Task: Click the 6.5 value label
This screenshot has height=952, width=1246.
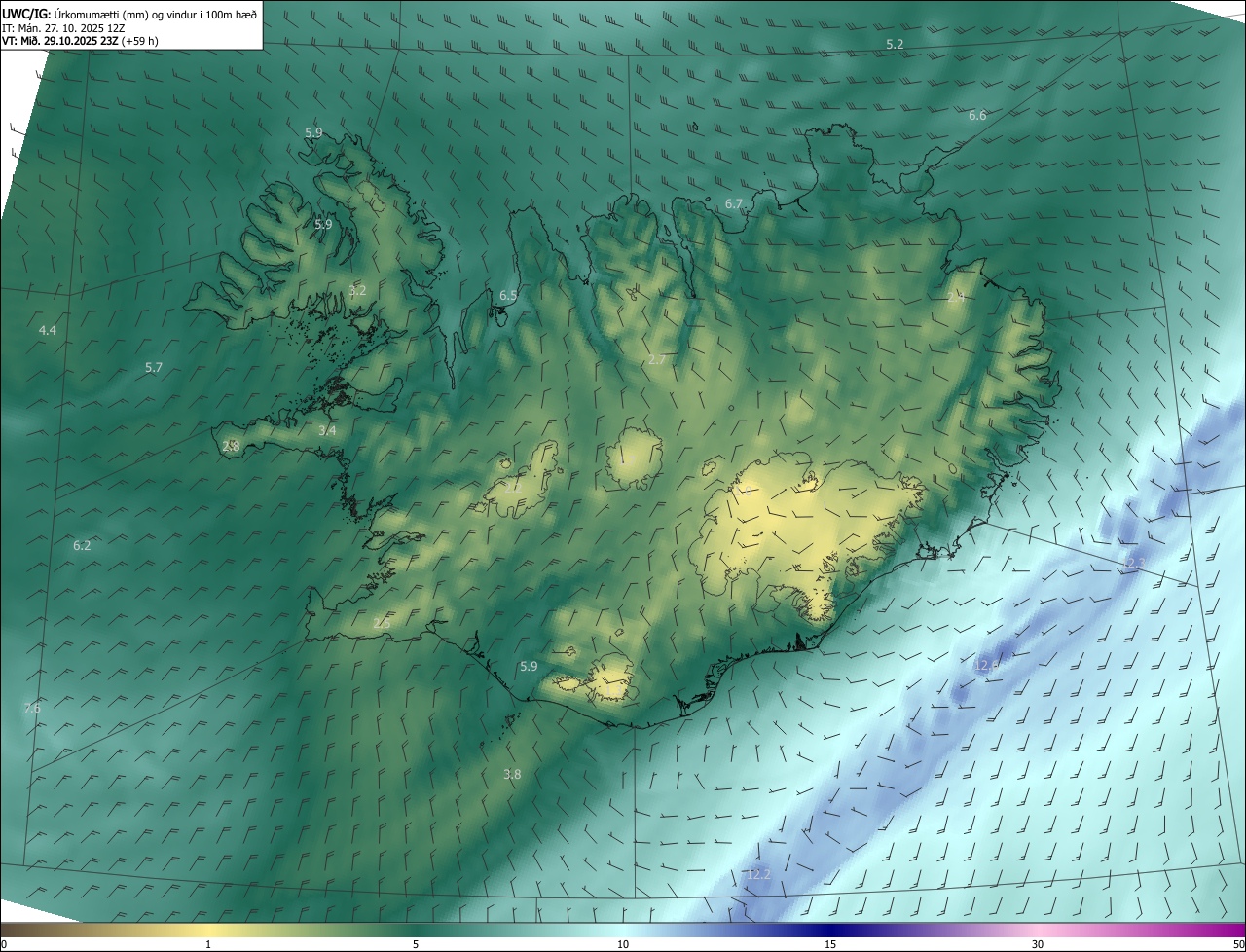Action: [x=508, y=295]
